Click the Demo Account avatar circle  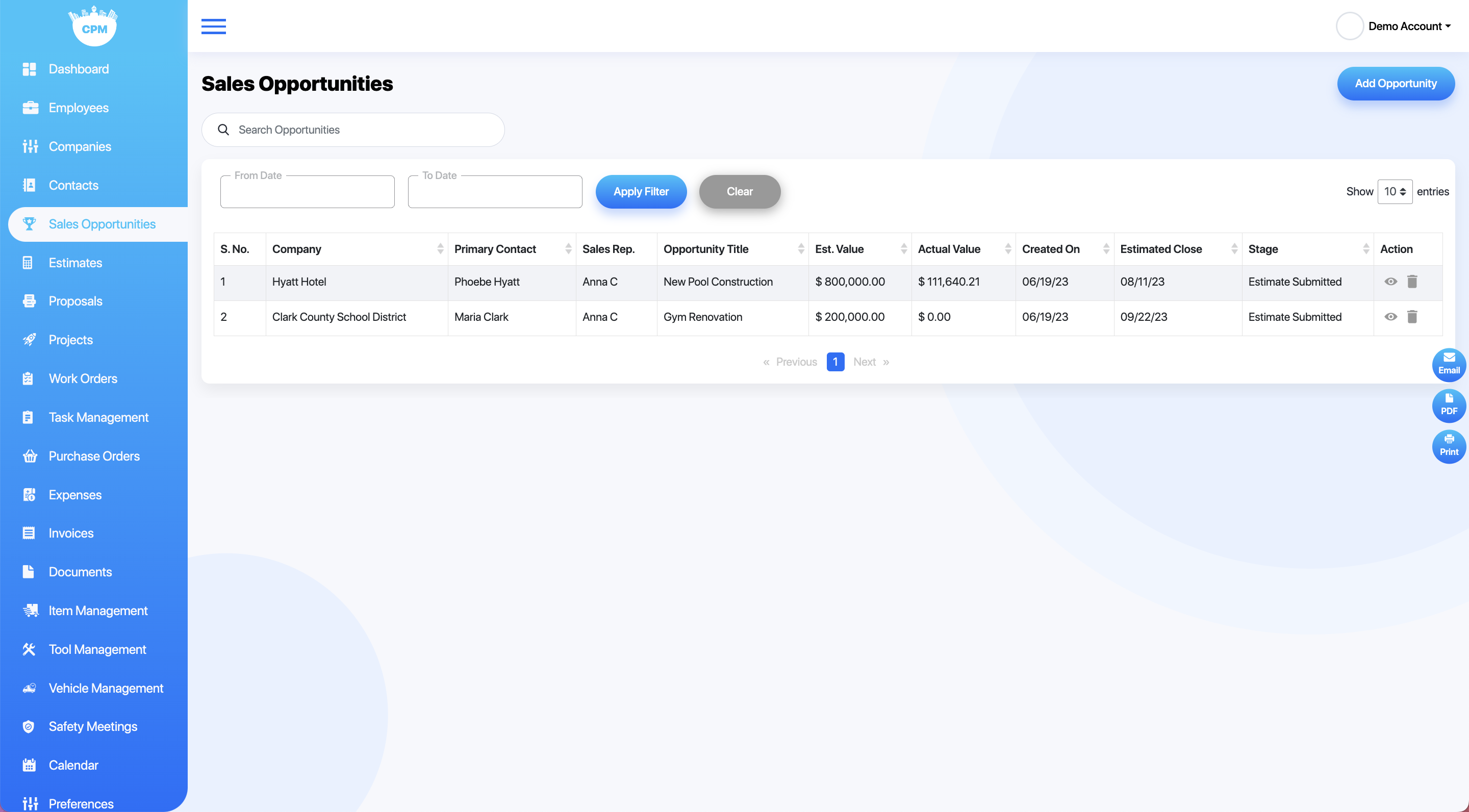[x=1349, y=26]
